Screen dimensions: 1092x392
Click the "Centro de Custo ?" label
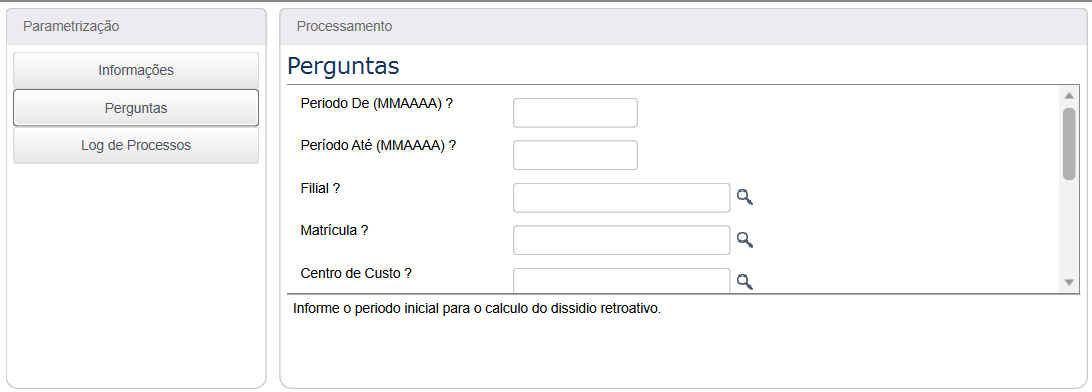[356, 273]
